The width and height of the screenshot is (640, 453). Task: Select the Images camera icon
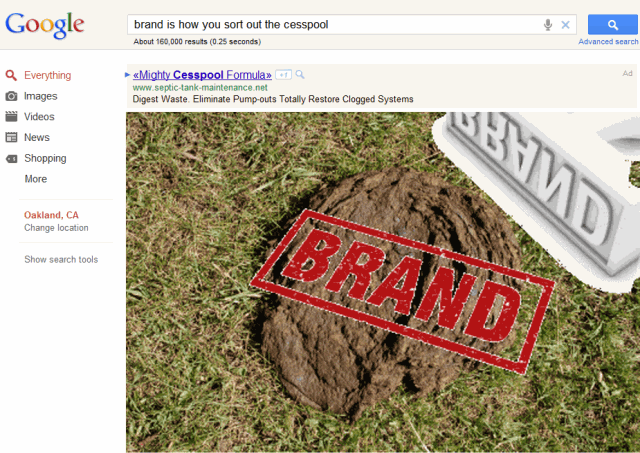pyautogui.click(x=11, y=96)
